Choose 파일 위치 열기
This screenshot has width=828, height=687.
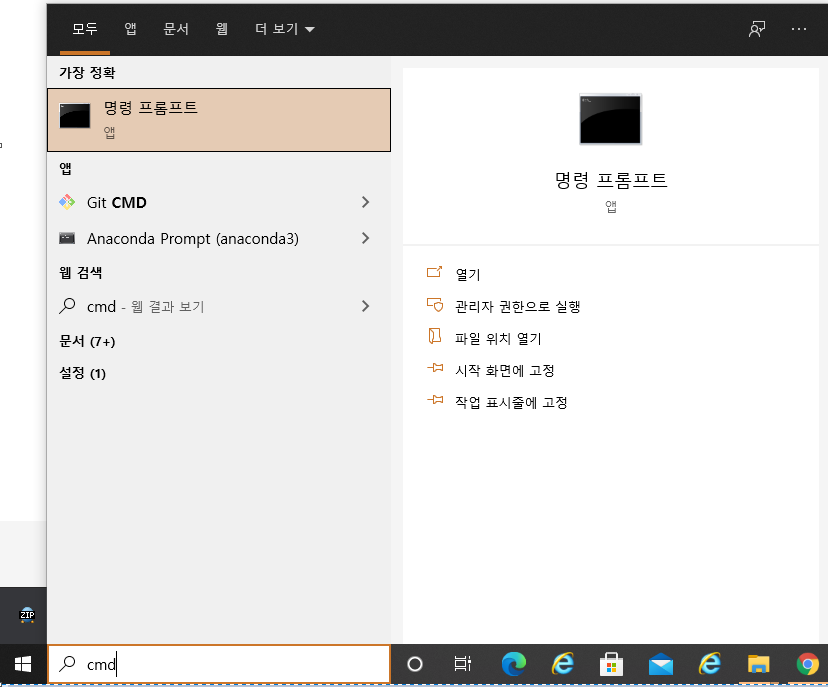(498, 338)
